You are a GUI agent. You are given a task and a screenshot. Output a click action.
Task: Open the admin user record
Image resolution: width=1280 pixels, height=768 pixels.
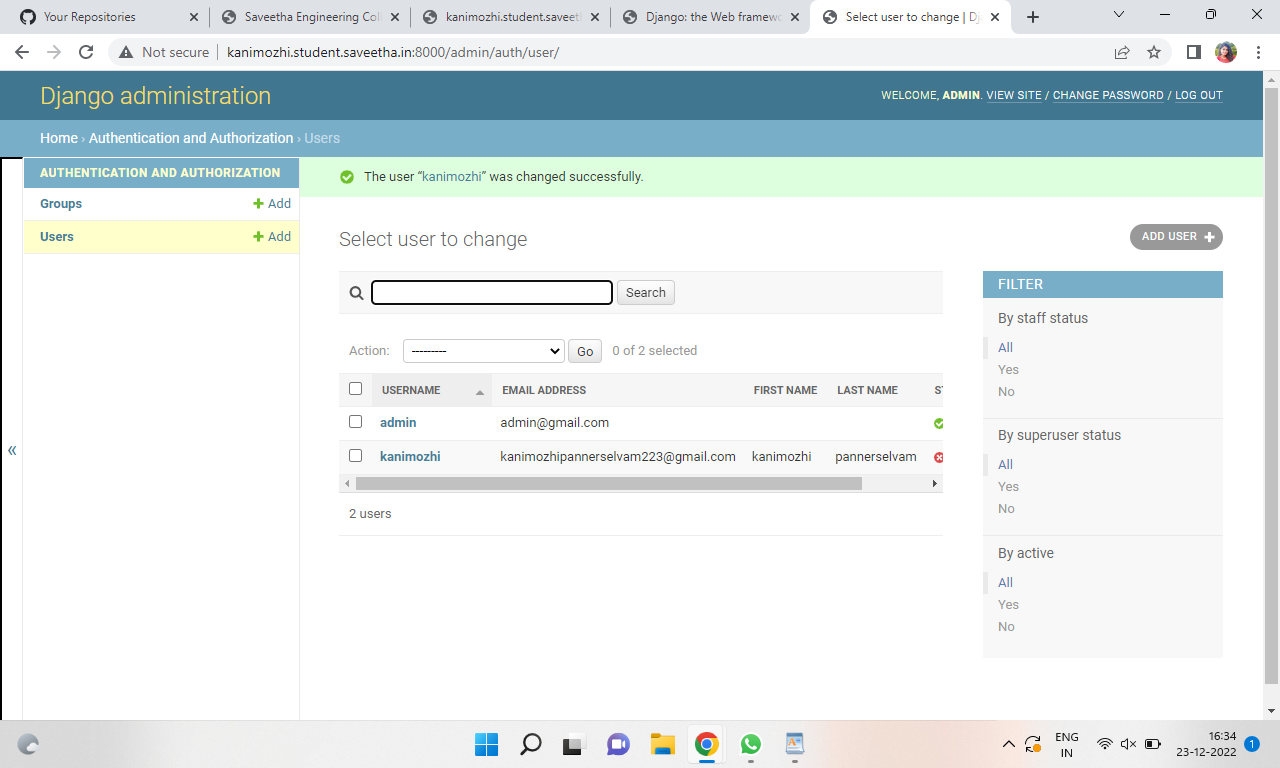coord(398,423)
